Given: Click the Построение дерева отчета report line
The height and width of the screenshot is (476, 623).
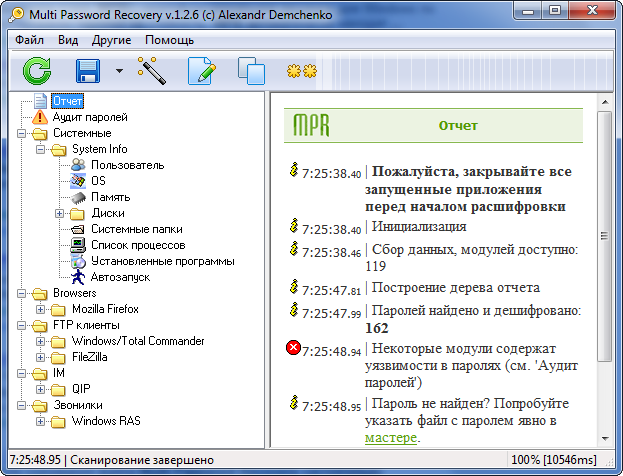Looking at the screenshot, I should pos(455,288).
